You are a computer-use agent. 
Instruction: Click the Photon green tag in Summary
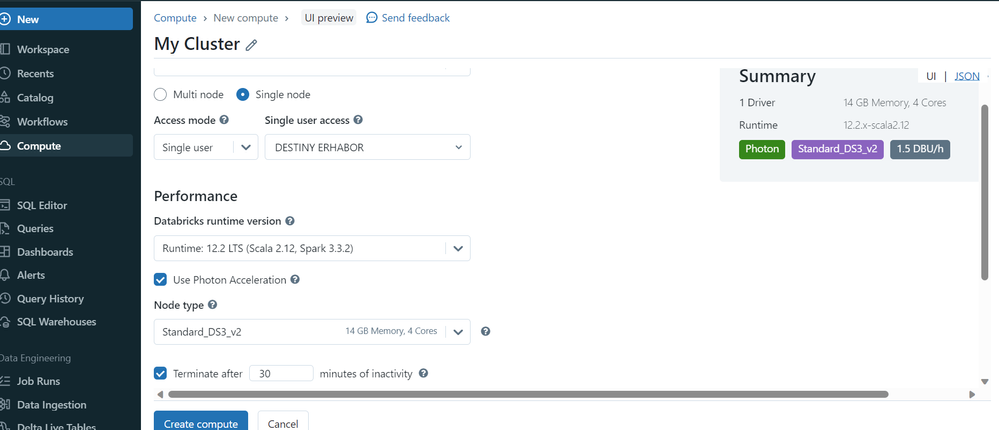pyautogui.click(x=762, y=149)
